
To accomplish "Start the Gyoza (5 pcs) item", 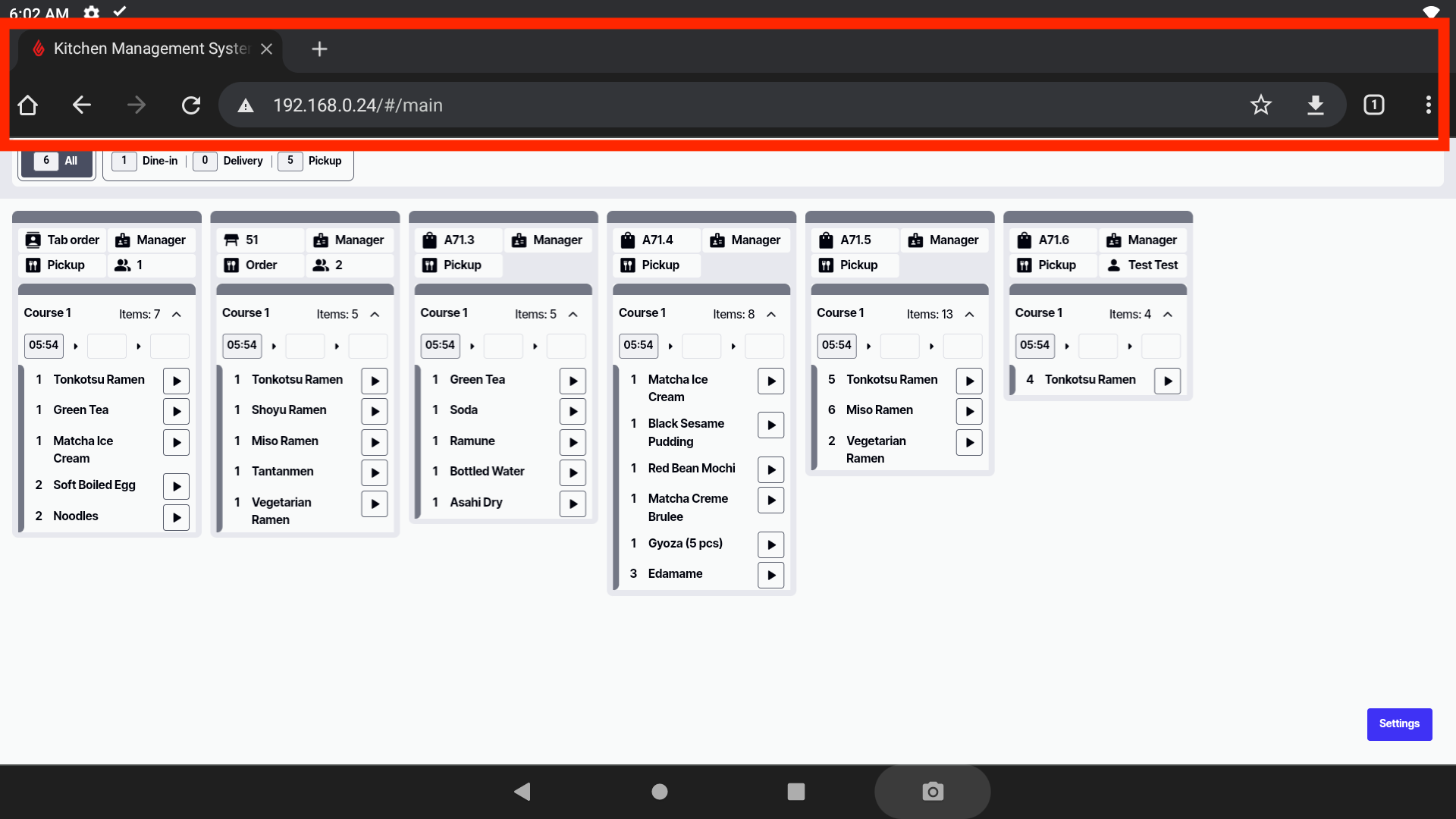I will coord(770,544).
